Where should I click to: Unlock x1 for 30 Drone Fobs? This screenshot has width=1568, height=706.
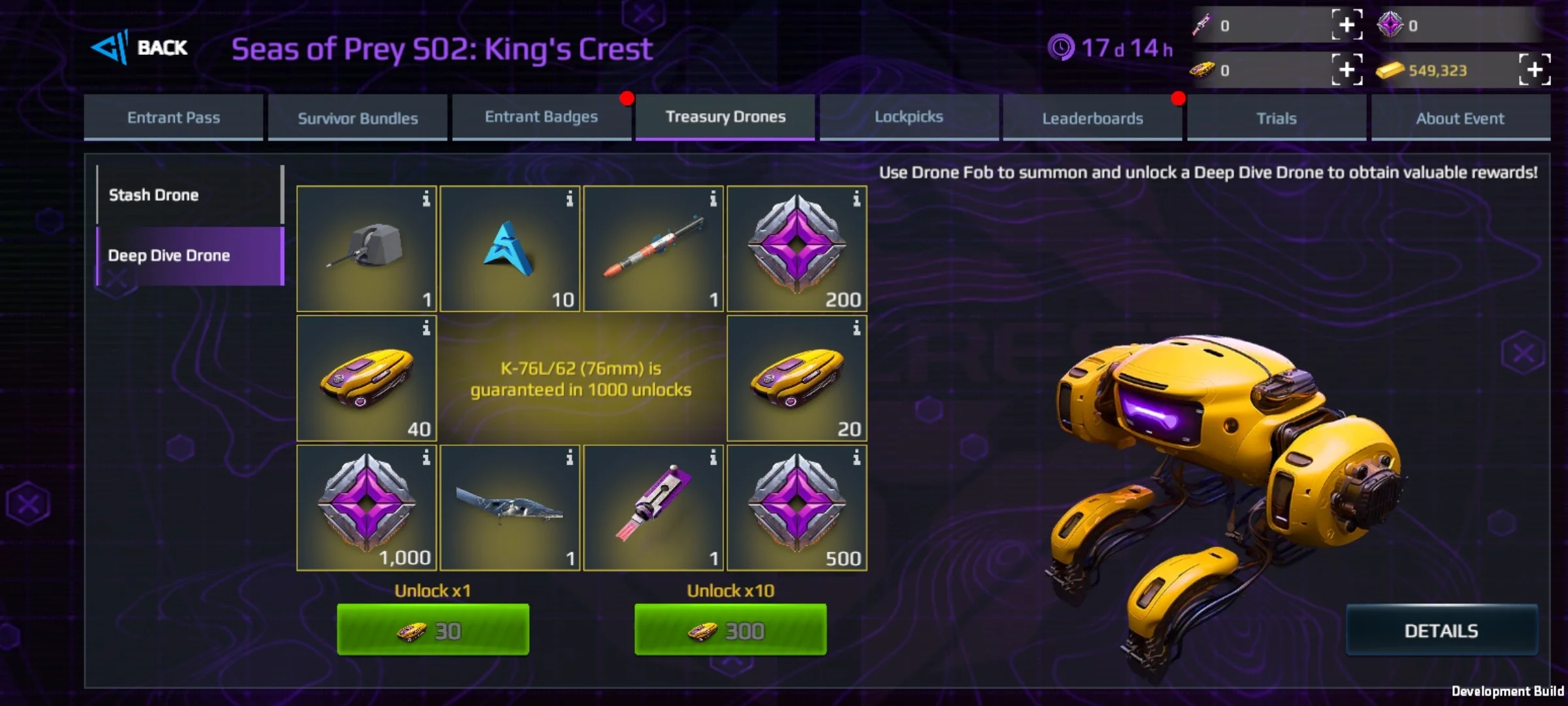click(x=433, y=630)
